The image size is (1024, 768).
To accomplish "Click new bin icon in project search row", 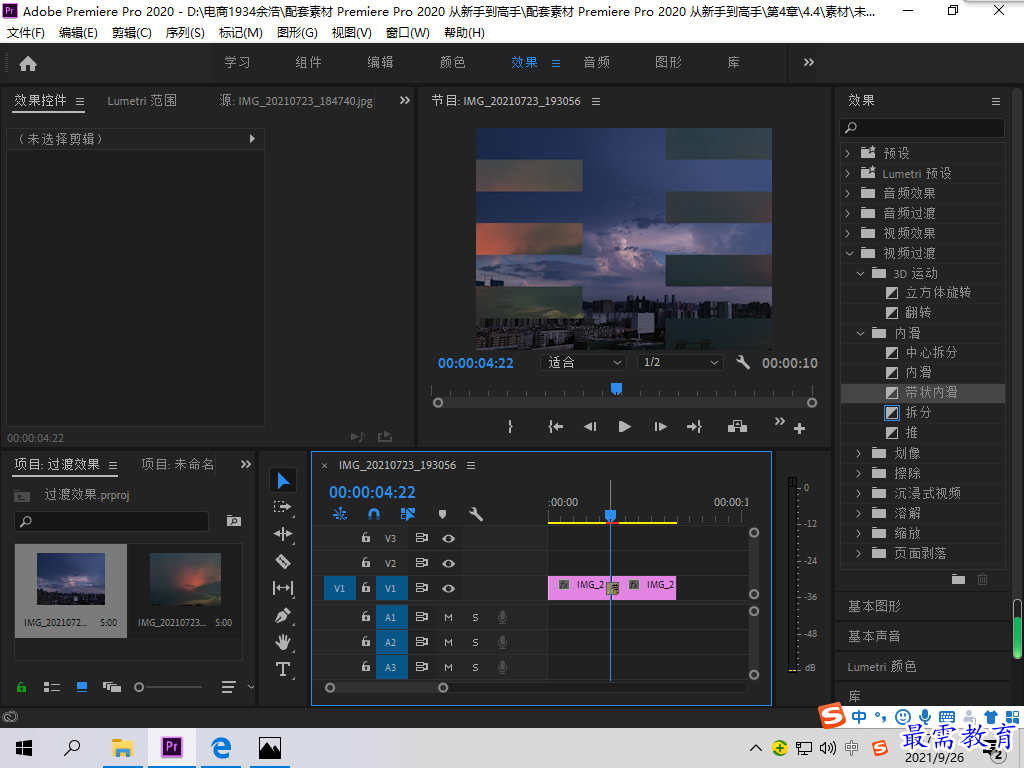I will point(234,520).
